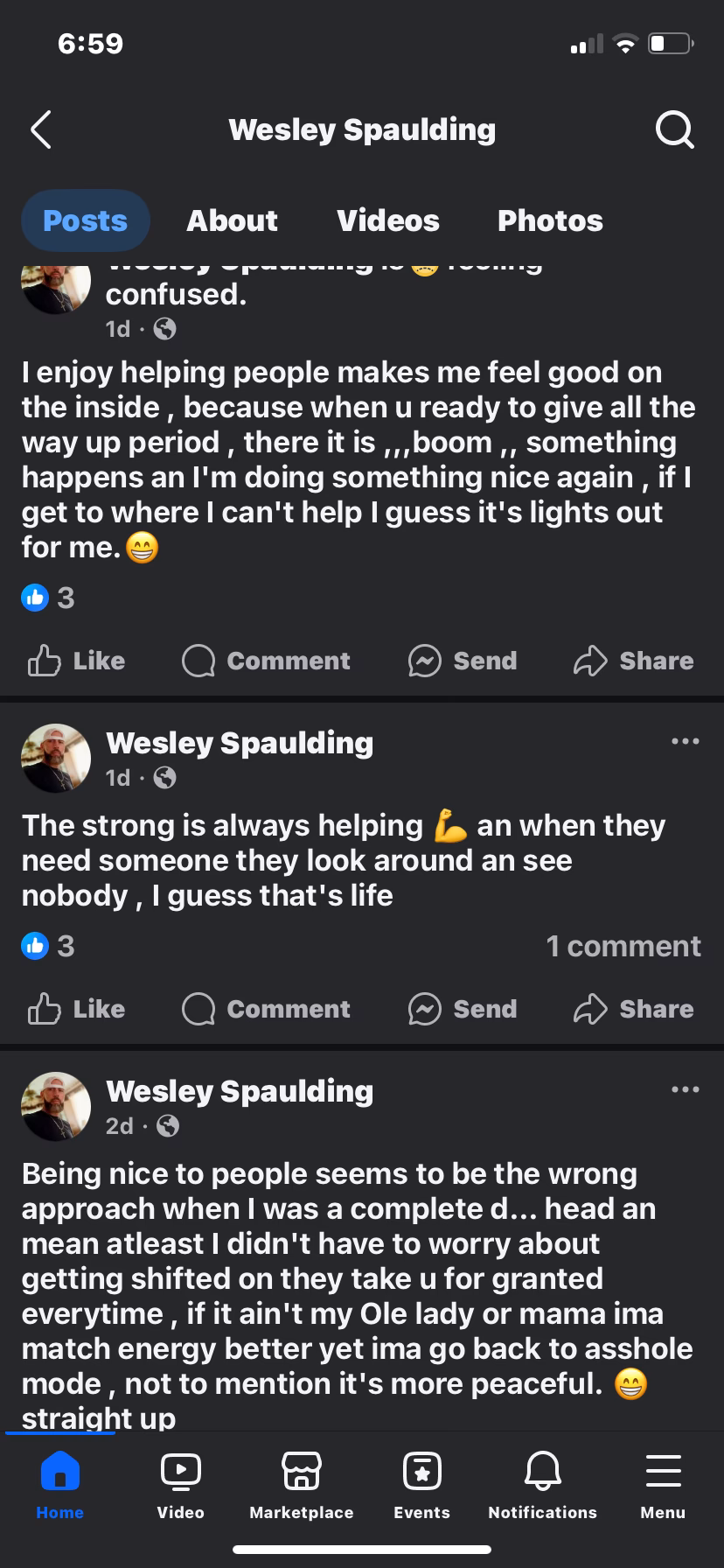Image resolution: width=724 pixels, height=1568 pixels.
Task: Send 'The strong is always helping' post
Action: click(x=463, y=1009)
